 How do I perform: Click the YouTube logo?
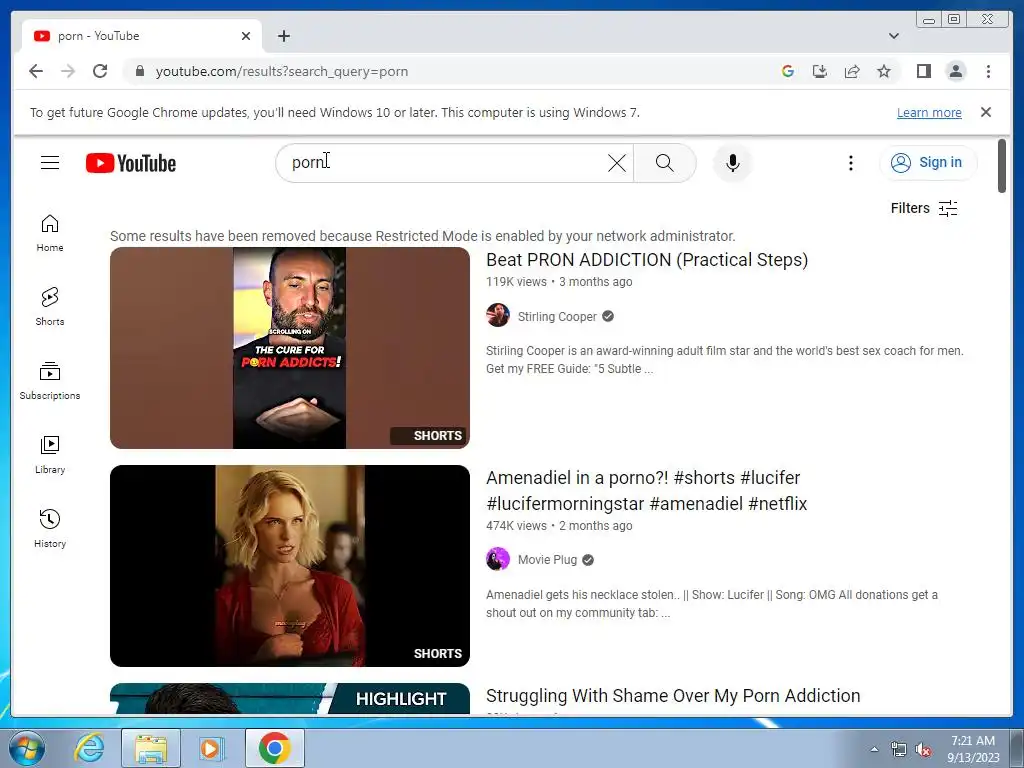[x=131, y=163]
